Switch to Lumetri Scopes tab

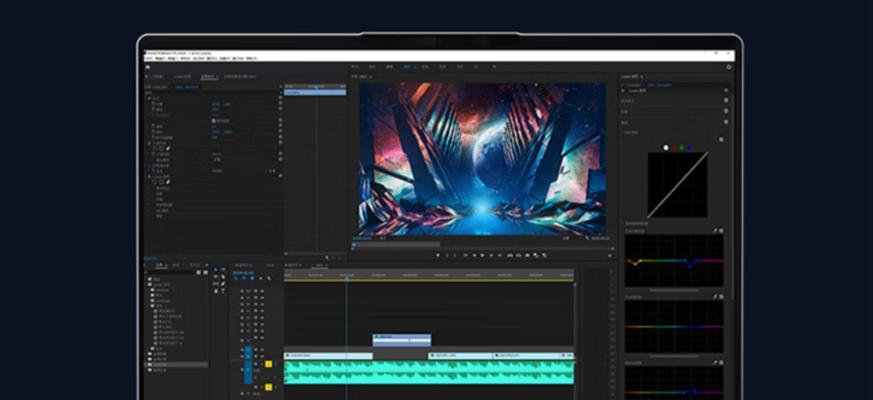[182, 76]
